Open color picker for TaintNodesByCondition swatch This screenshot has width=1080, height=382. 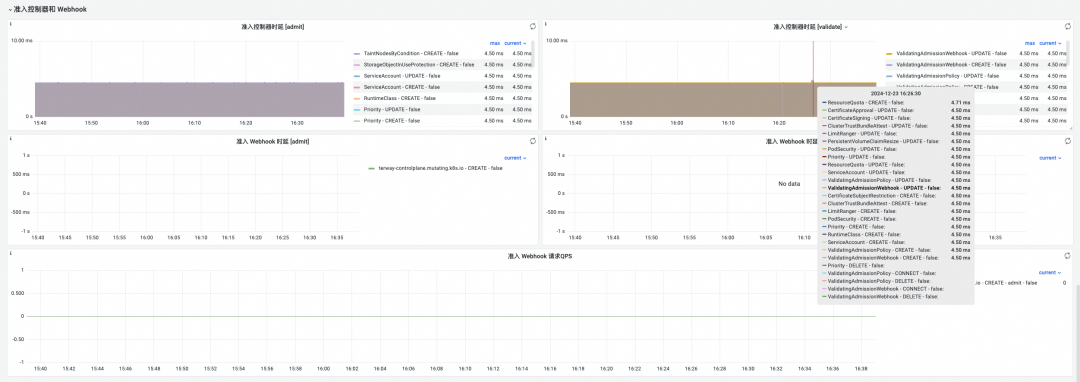[357, 54]
